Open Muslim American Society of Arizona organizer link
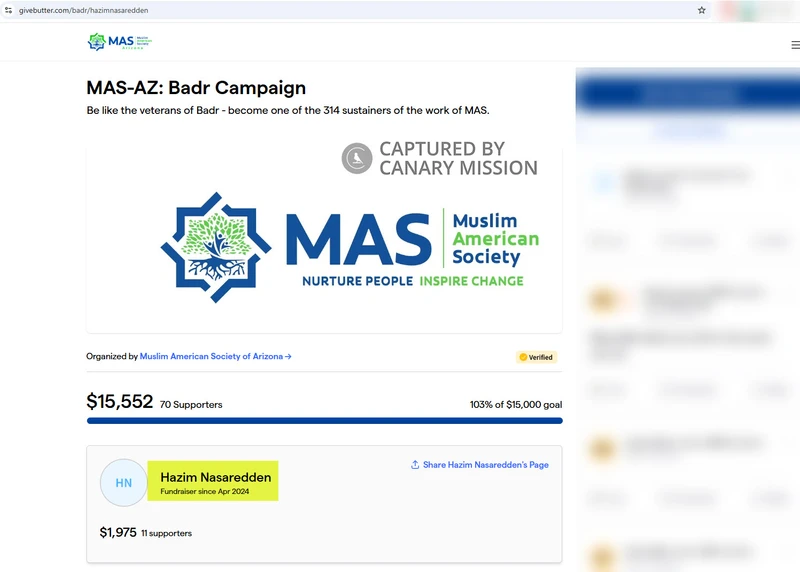Image resolution: width=800 pixels, height=572 pixels. point(211,357)
